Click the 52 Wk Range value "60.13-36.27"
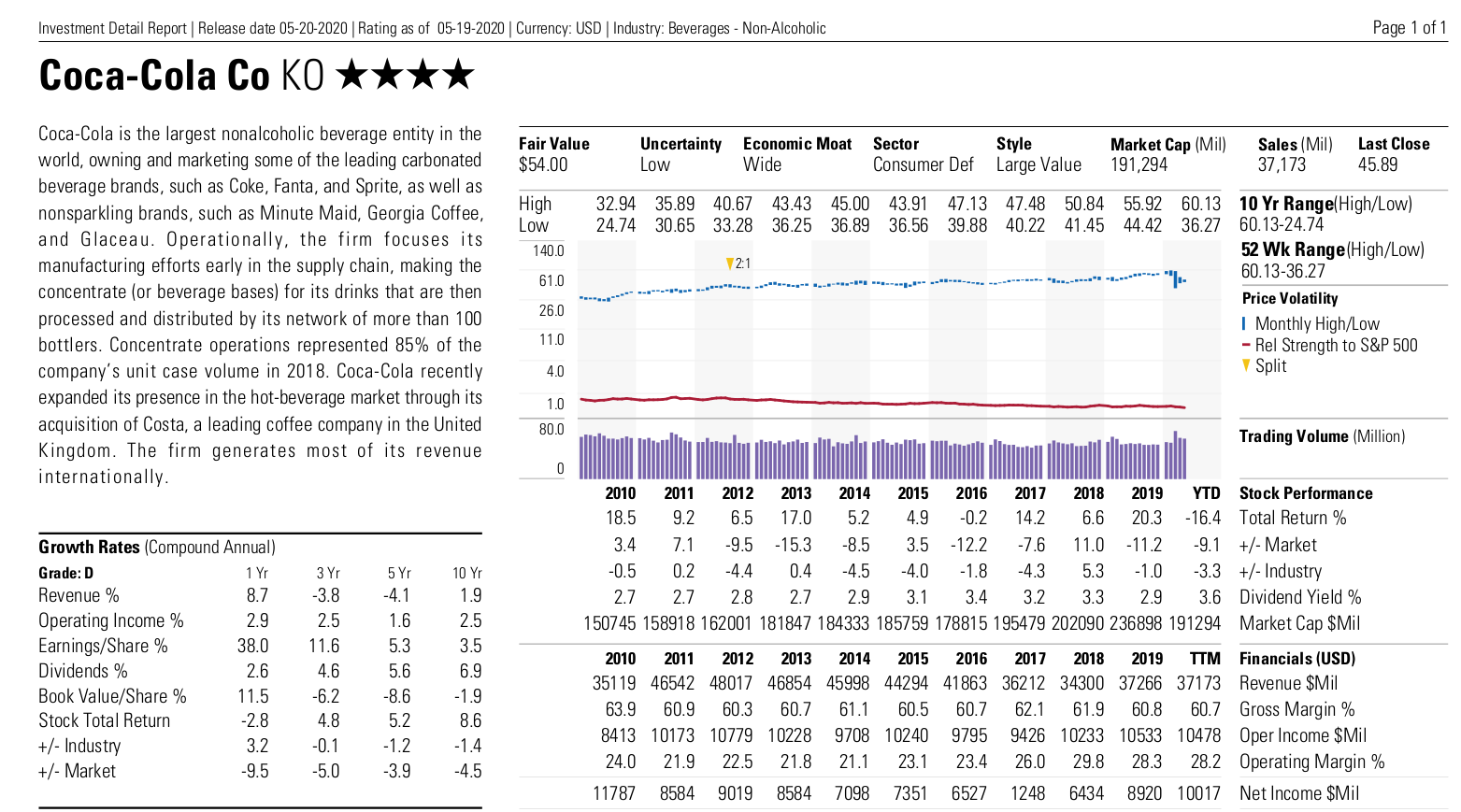Image resolution: width=1461 pixels, height=812 pixels. (x=1282, y=271)
